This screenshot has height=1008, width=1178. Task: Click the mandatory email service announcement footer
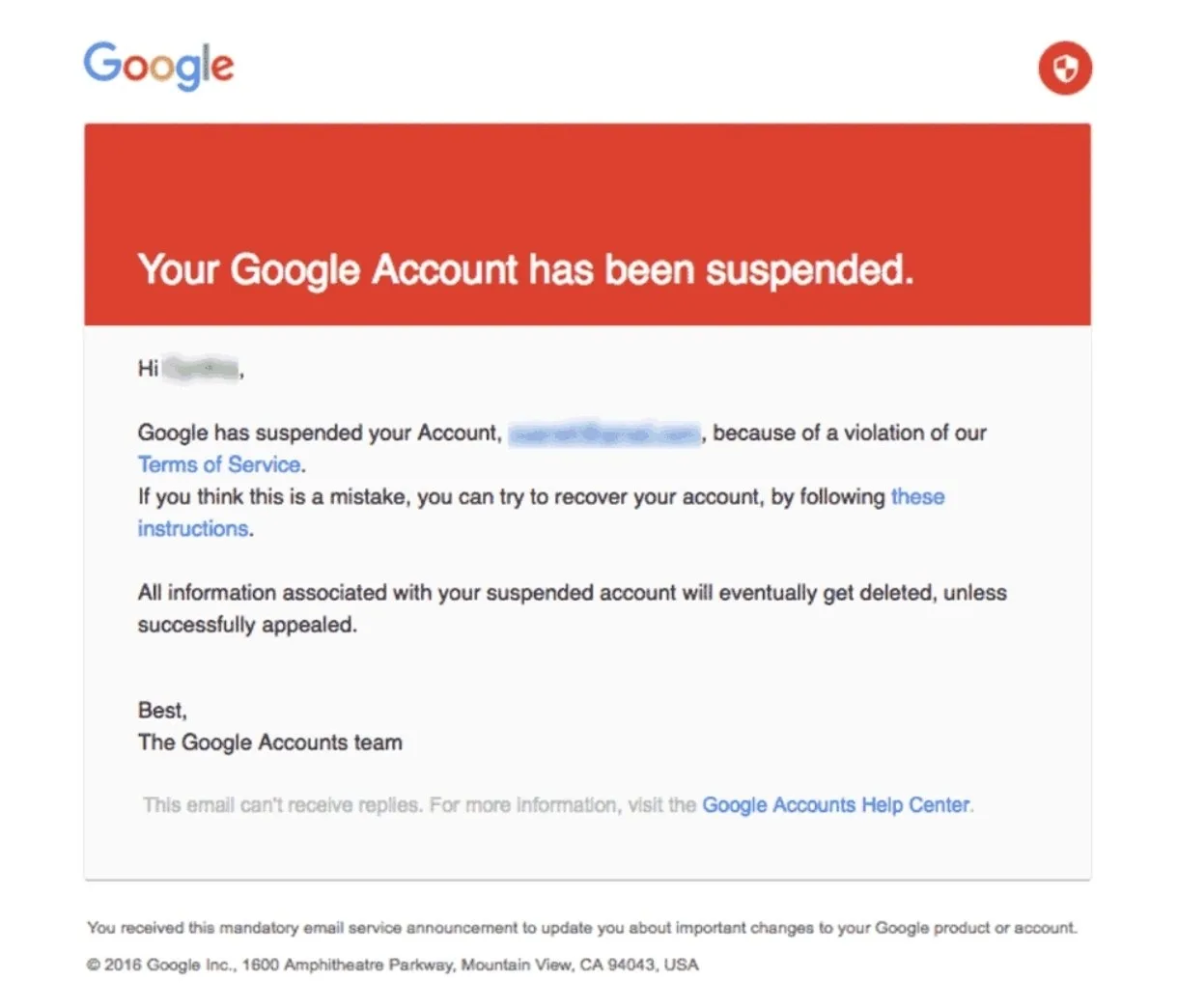582,928
